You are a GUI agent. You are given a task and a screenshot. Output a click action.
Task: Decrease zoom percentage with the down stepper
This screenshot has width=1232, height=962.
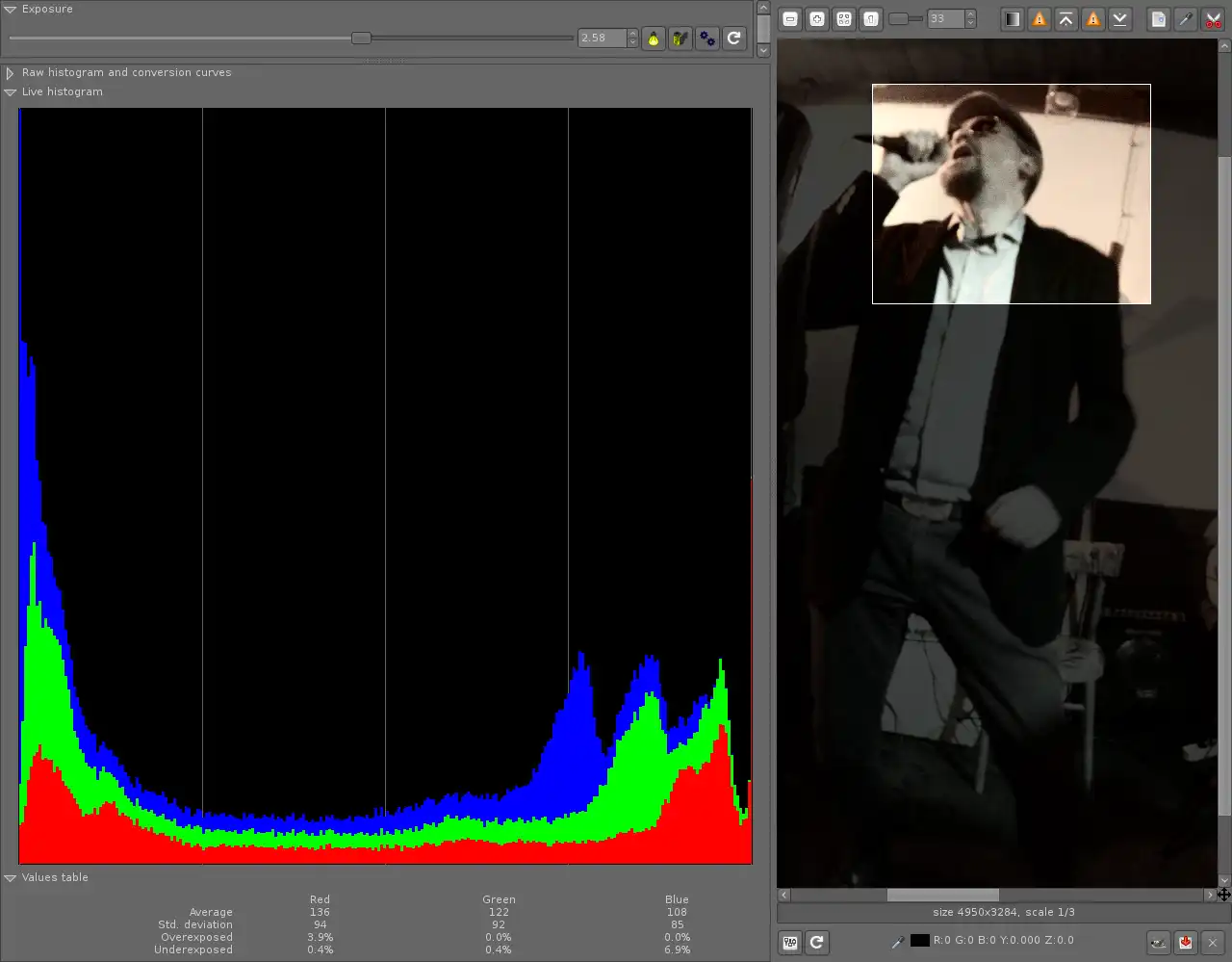(x=970, y=23)
